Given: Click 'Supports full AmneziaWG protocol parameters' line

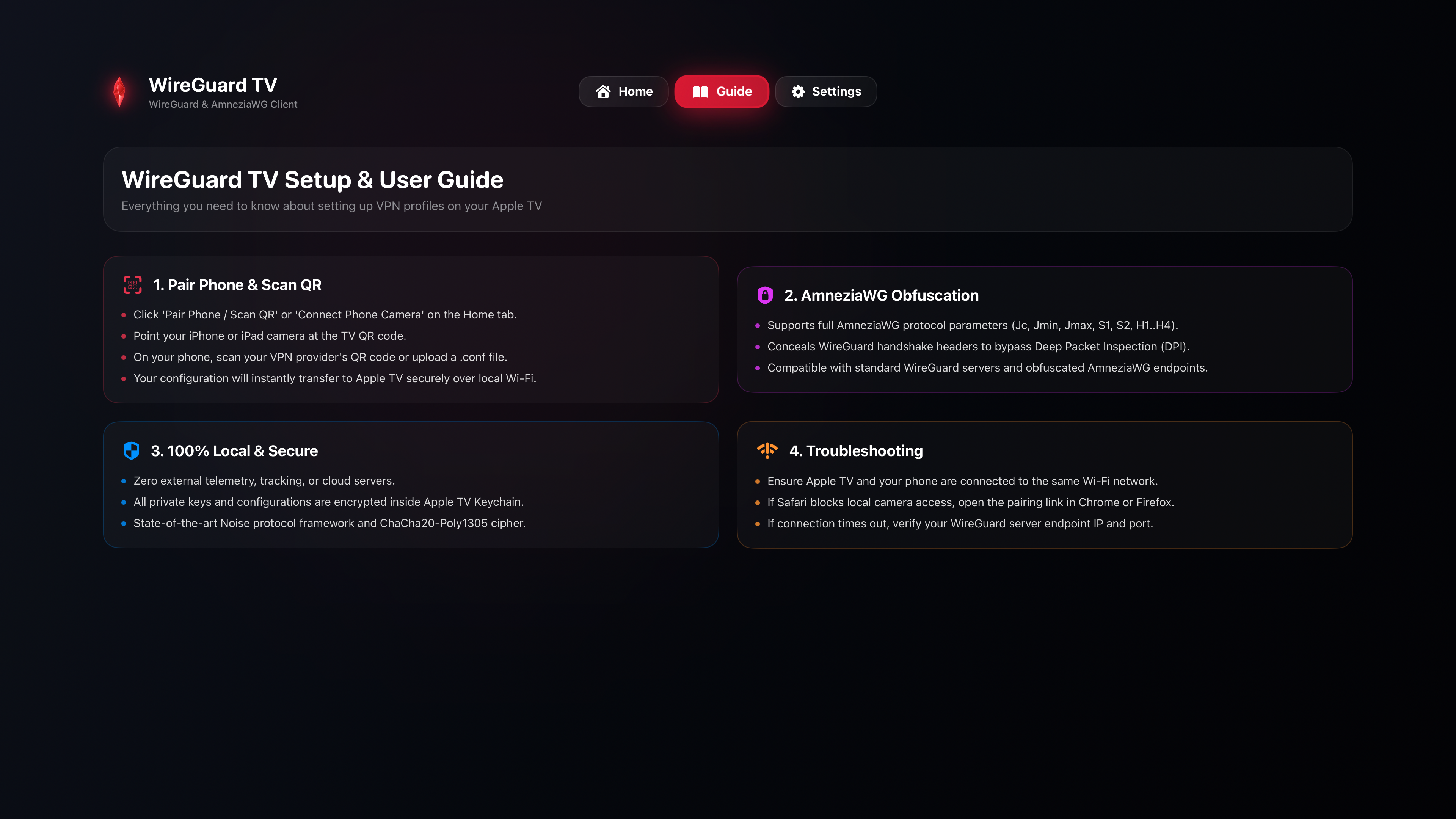Looking at the screenshot, I should coord(972,326).
